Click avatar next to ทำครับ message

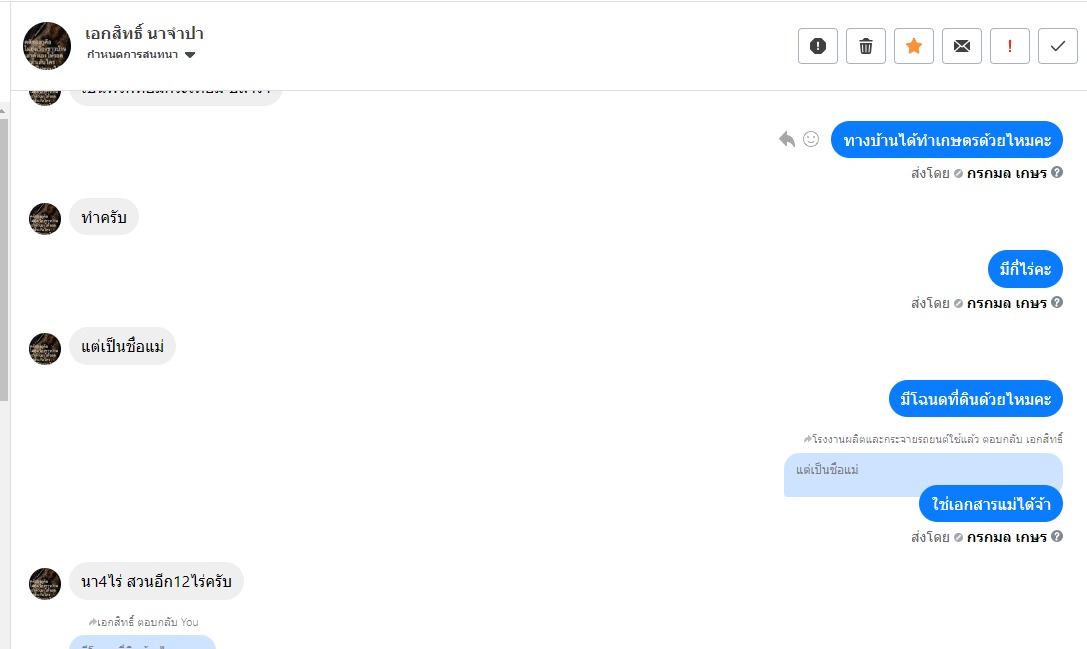click(x=45, y=219)
